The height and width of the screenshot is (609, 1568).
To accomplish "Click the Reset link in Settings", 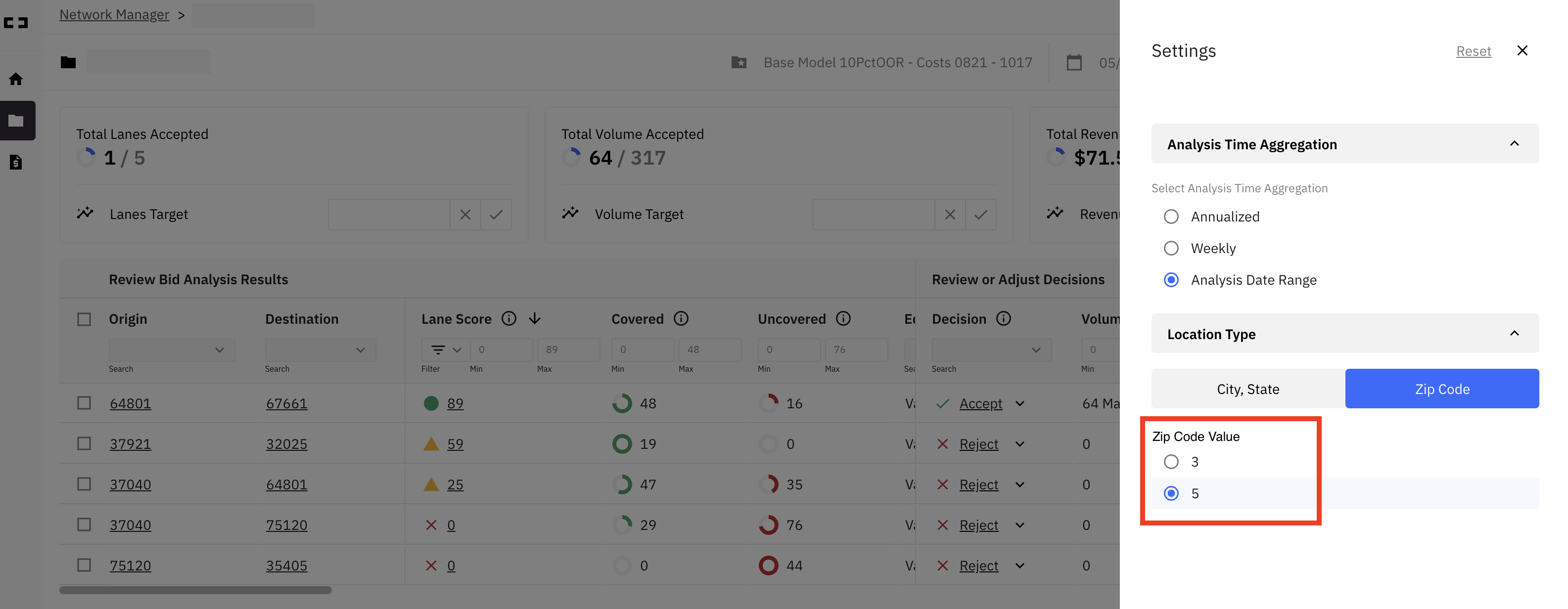I will (1473, 51).
